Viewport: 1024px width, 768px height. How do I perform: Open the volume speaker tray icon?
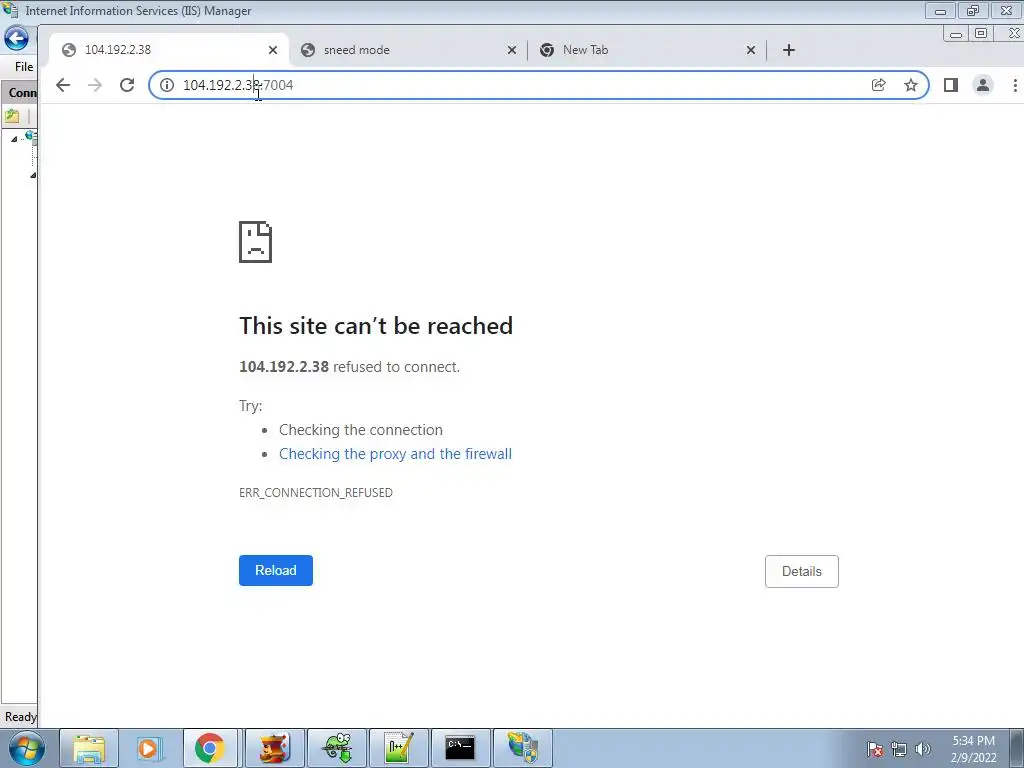click(x=923, y=749)
